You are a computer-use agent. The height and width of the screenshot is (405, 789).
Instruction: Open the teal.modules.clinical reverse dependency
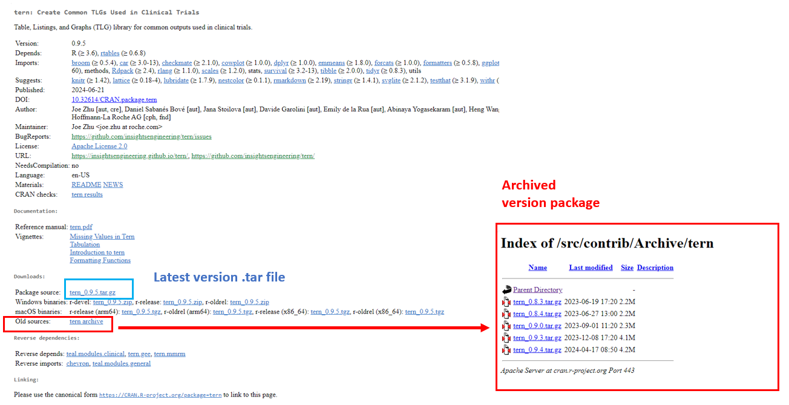(96, 354)
